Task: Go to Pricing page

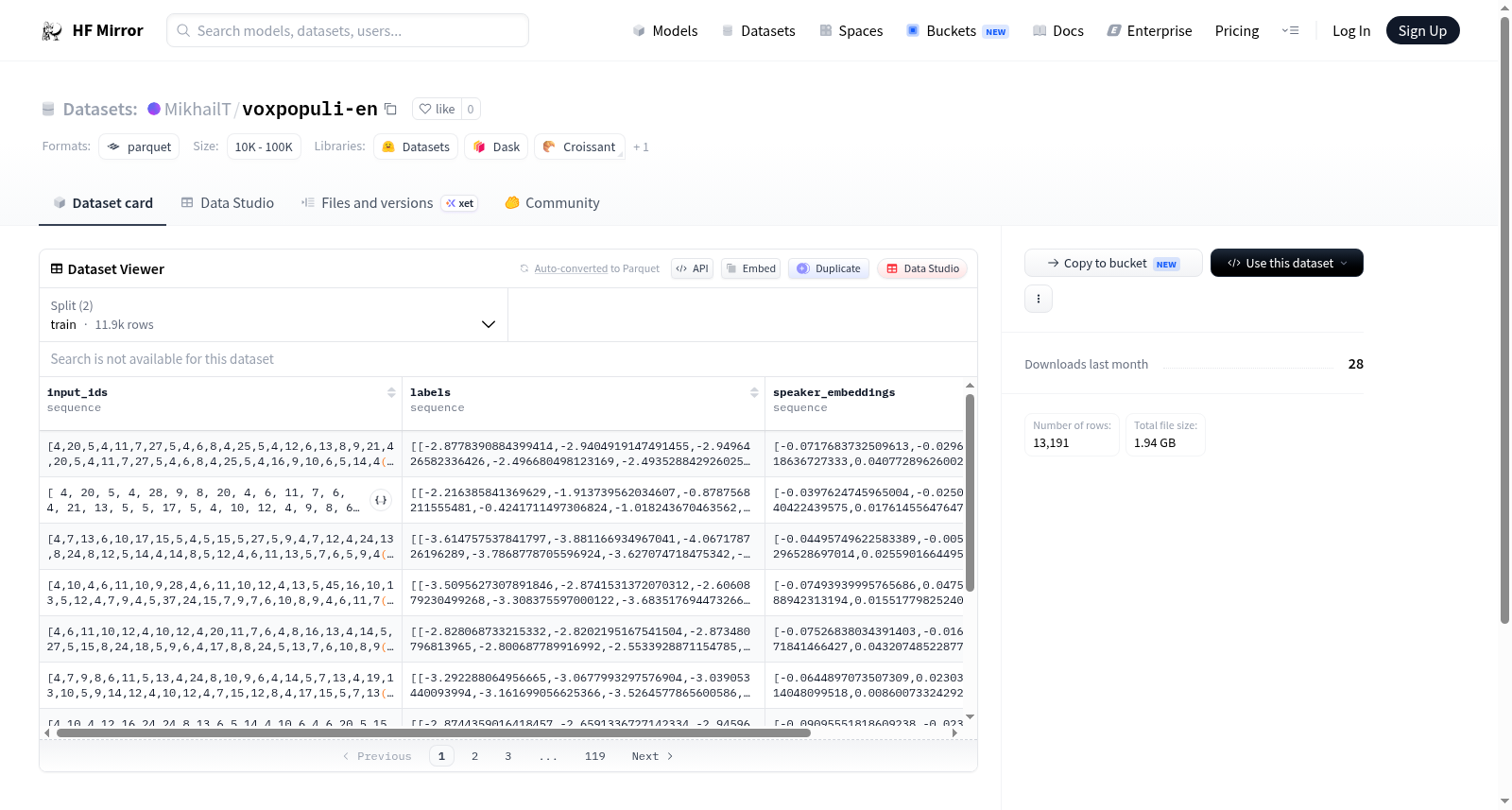Action: 1237,31
